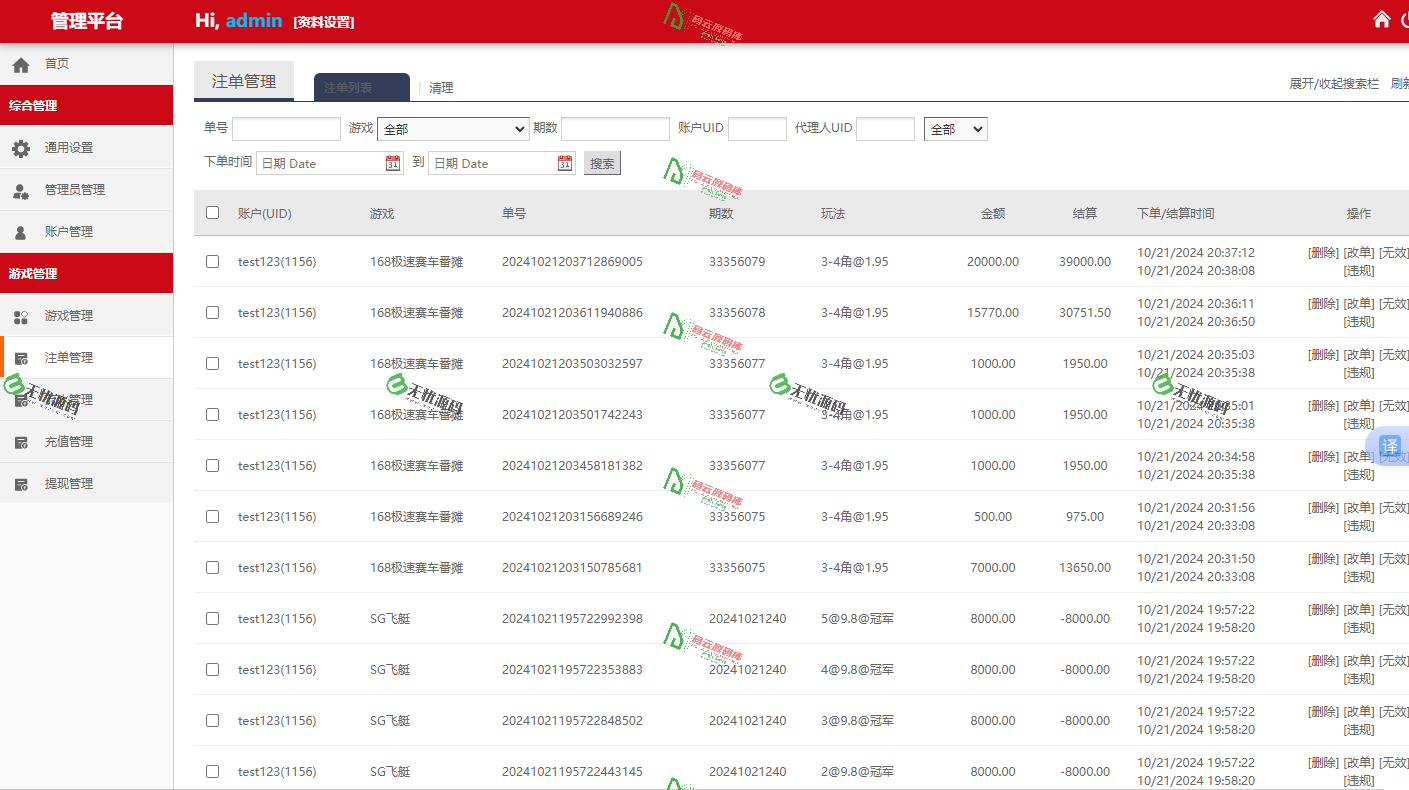Click the power/logout icon top right

[x=1405, y=19]
